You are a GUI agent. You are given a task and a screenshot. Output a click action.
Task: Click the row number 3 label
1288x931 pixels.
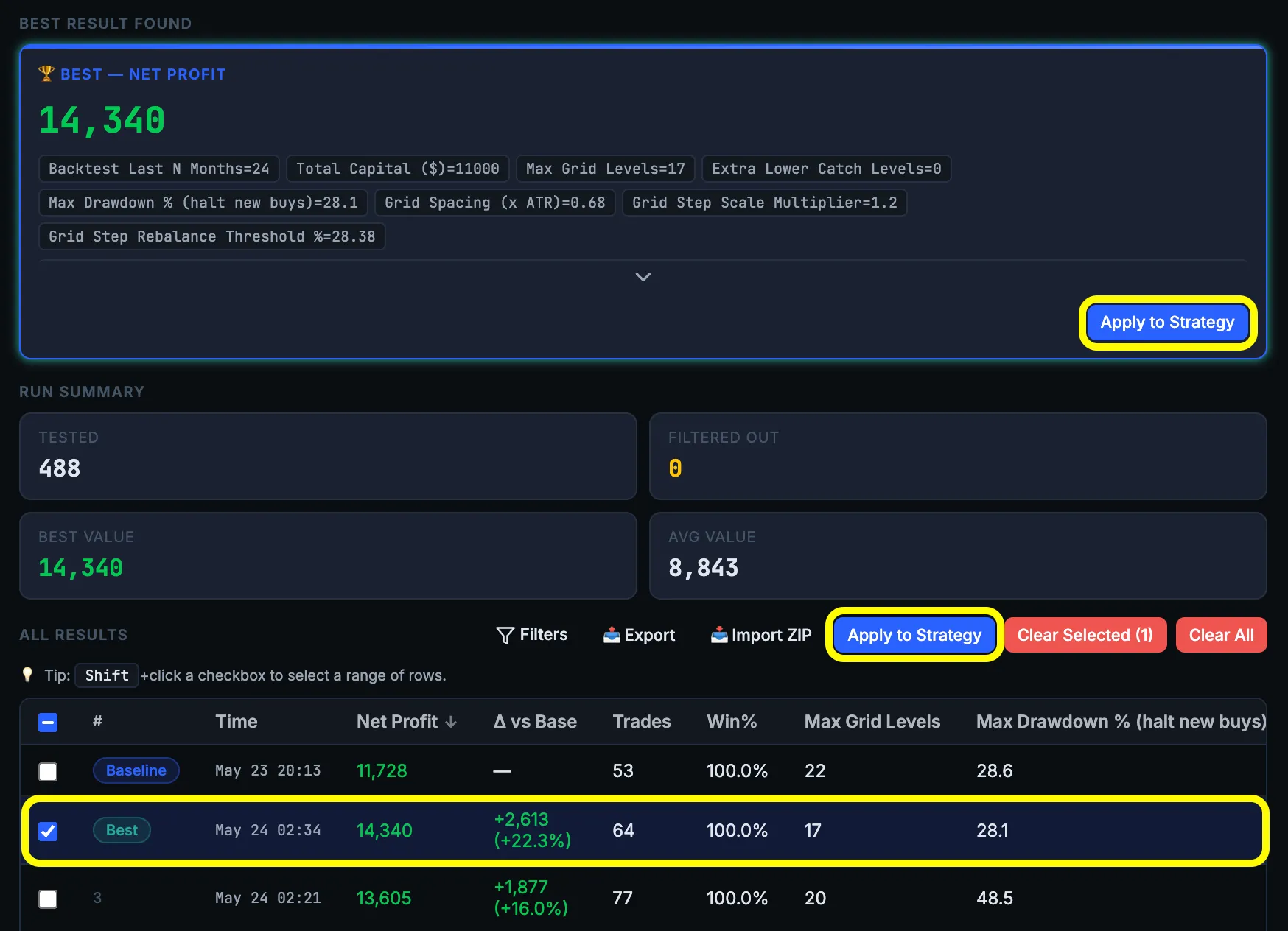pyautogui.click(x=97, y=897)
